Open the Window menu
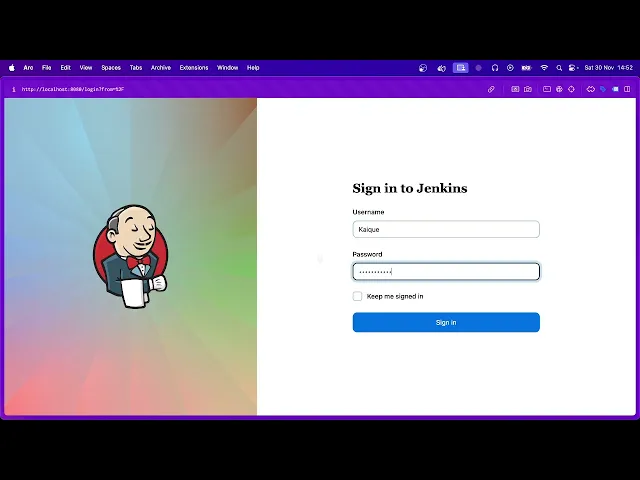Image resolution: width=640 pixels, height=480 pixels. click(227, 68)
